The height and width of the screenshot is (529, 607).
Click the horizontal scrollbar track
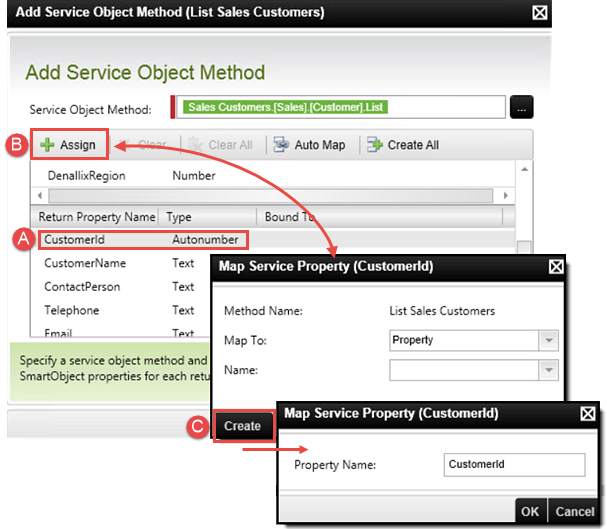(x=271, y=196)
